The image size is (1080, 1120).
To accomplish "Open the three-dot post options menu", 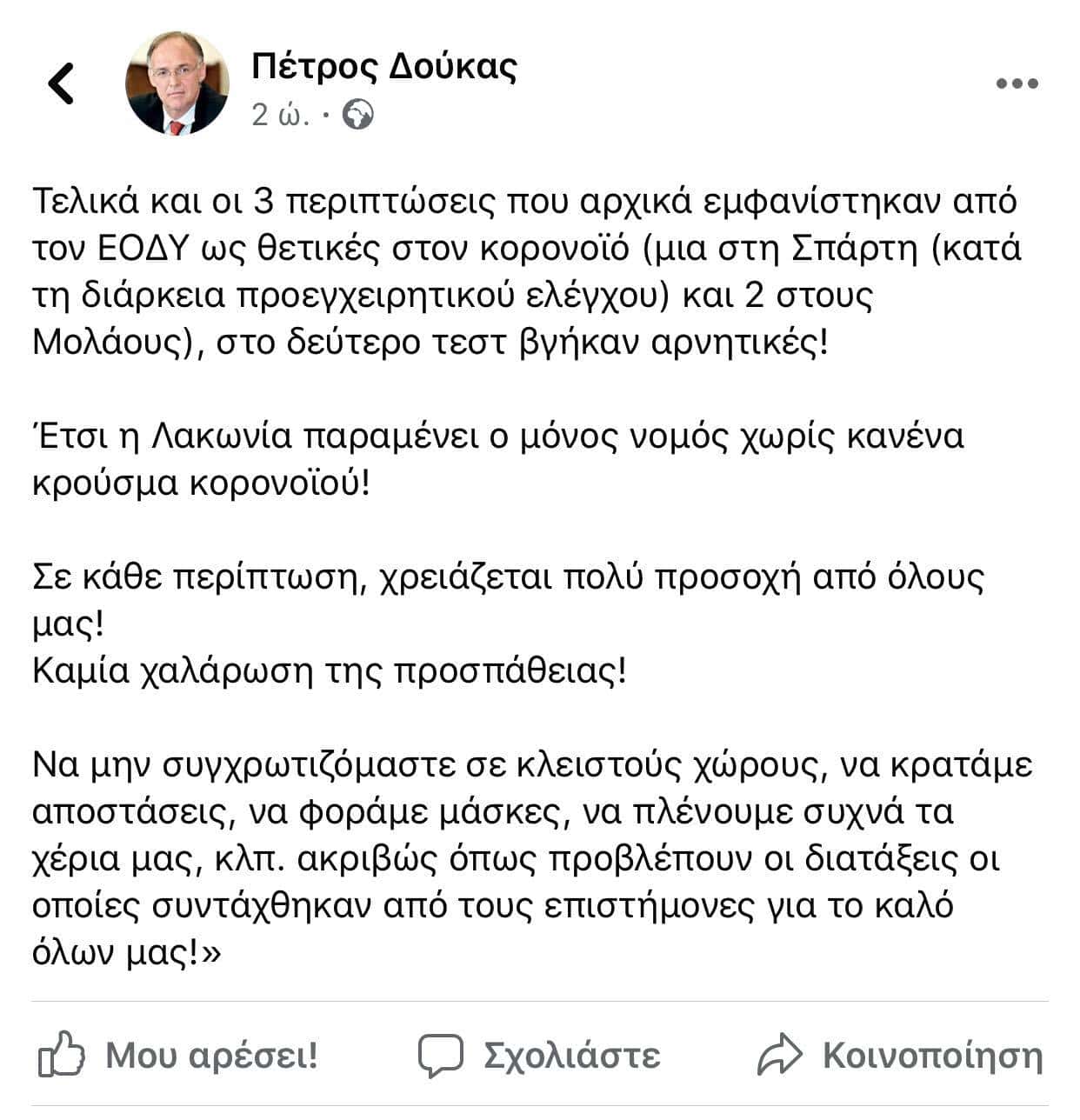I will [x=1017, y=84].
